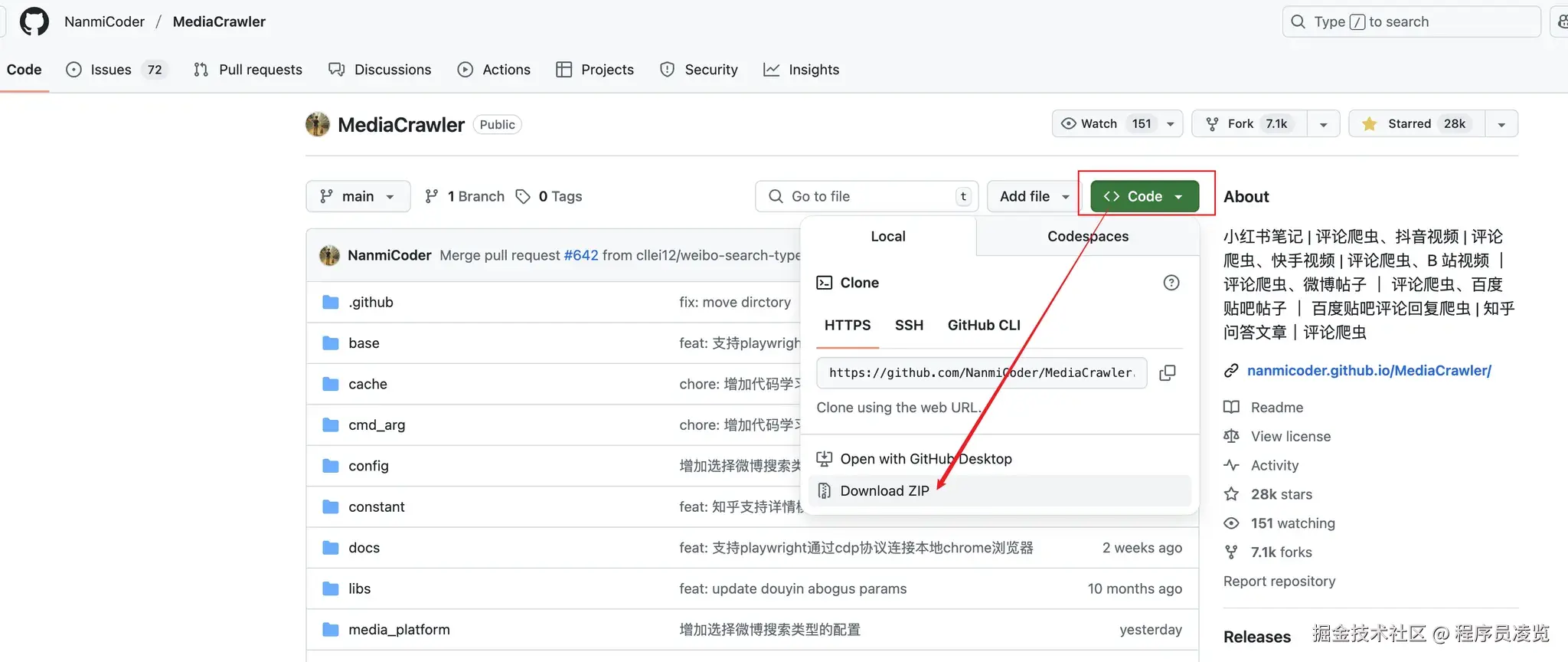Open the 0 Tags link
Viewport: 1568px width, 662px height.
549,196
